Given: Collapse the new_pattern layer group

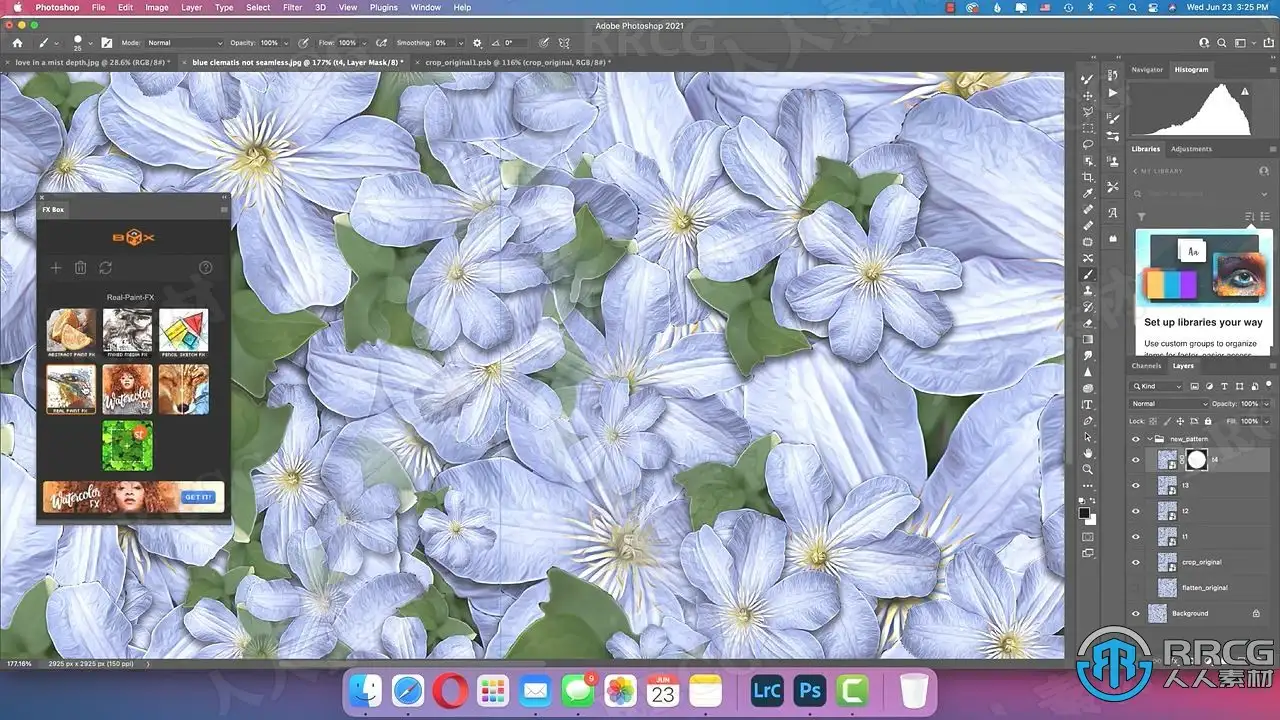Looking at the screenshot, I should coord(1148,439).
